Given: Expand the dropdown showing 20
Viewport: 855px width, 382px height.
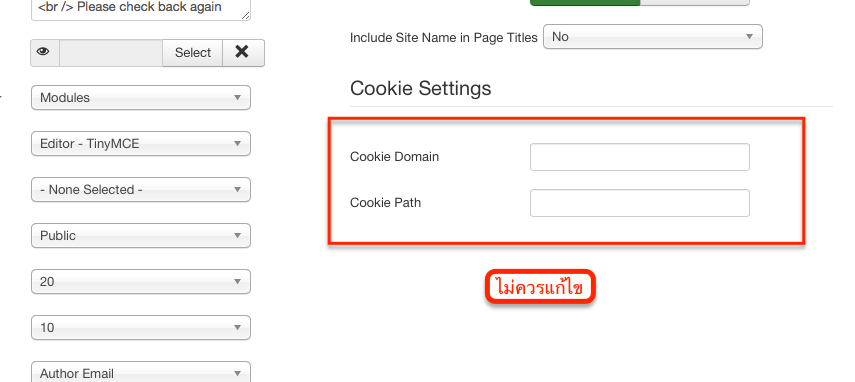Looking at the screenshot, I should pos(141,282).
